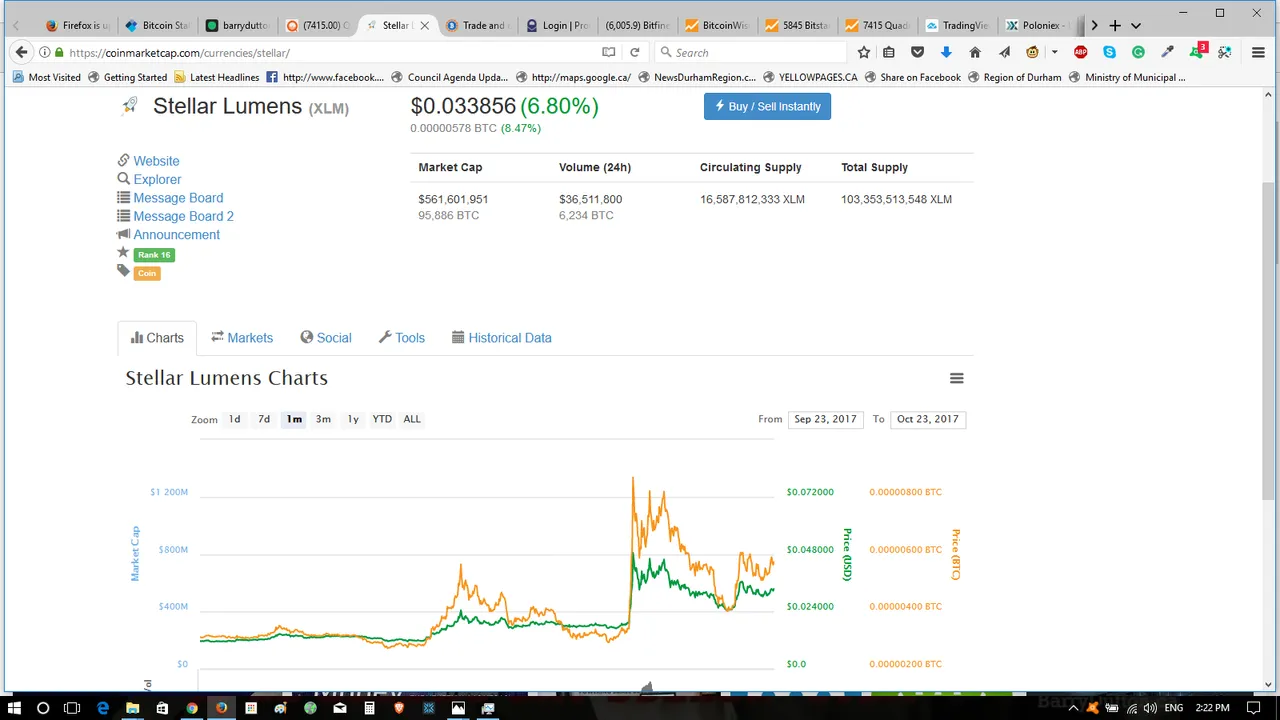Viewport: 1280px width, 720px height.
Task: Open the Downloads arrow icon
Action: [x=946, y=52]
